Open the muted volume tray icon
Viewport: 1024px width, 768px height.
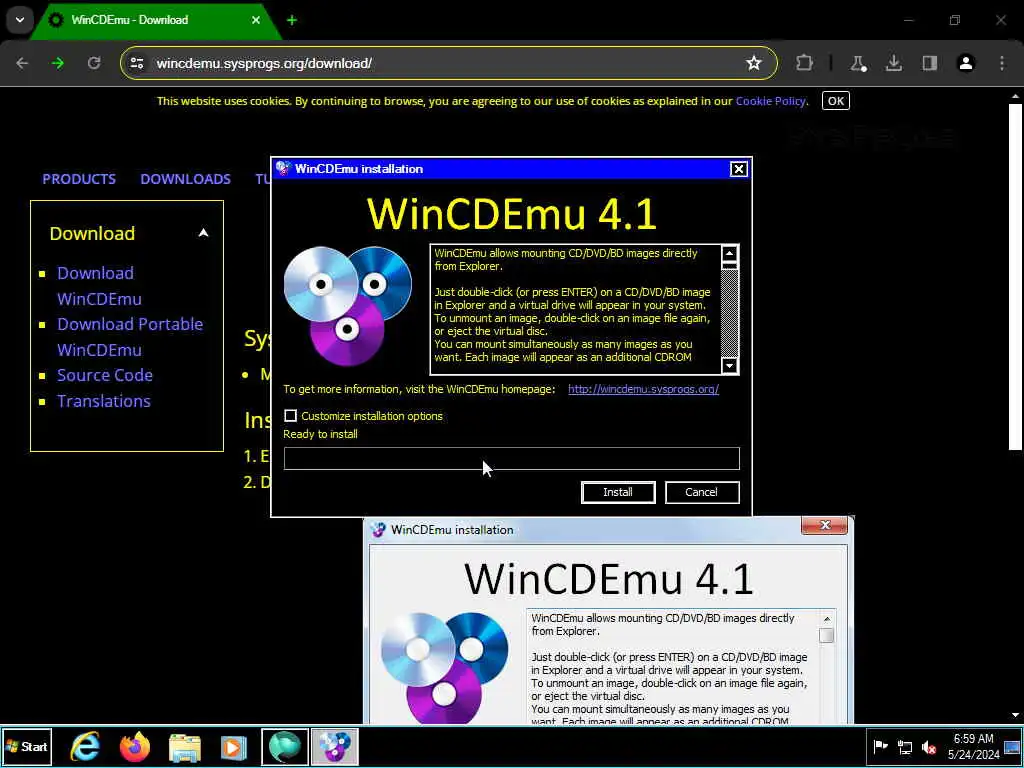929,747
